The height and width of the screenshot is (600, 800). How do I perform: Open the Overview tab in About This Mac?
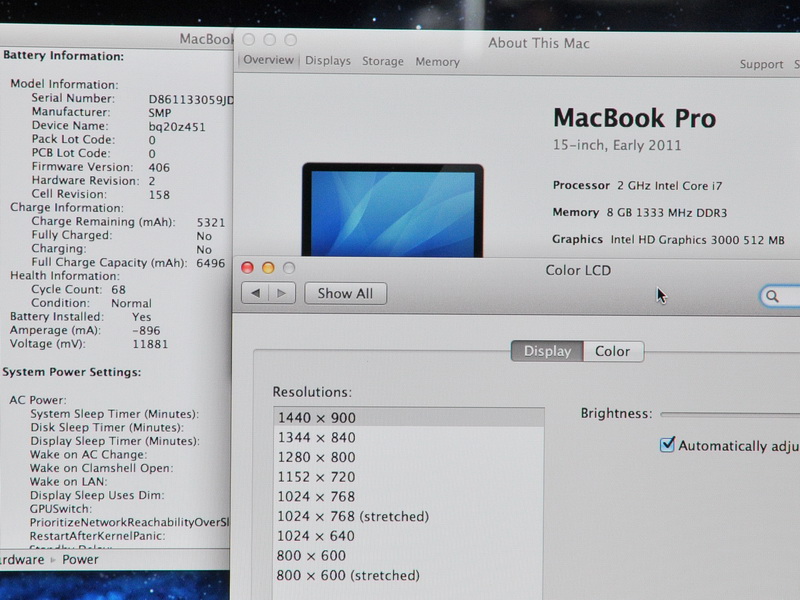tap(268, 60)
